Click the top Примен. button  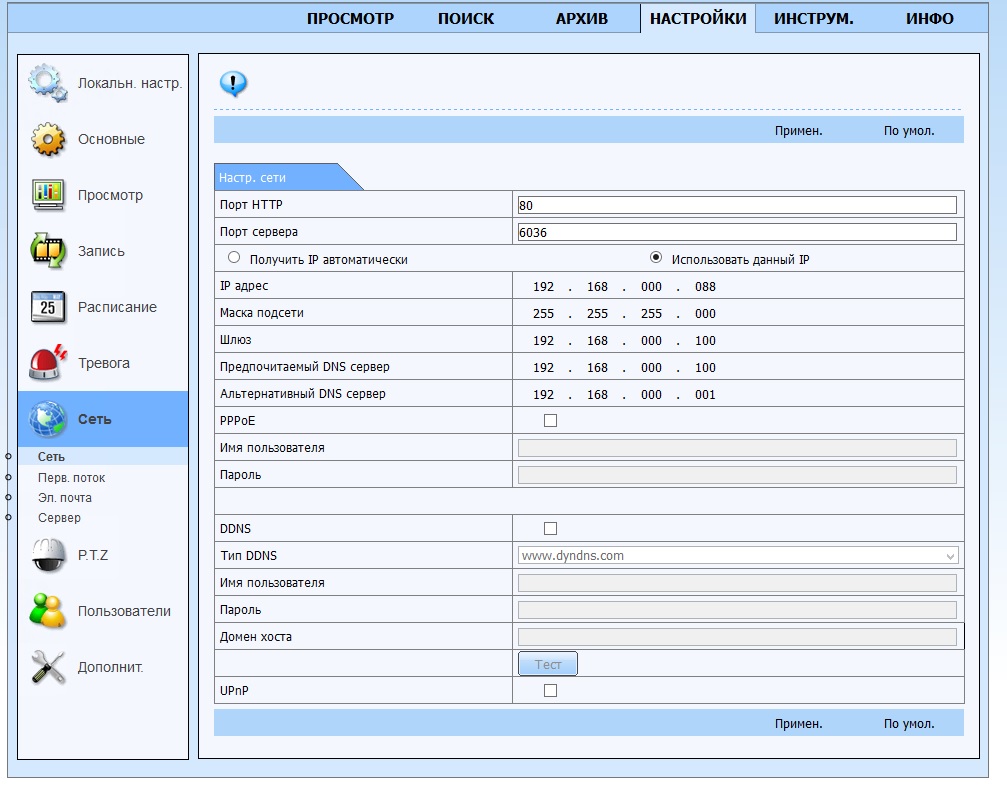[798, 131]
